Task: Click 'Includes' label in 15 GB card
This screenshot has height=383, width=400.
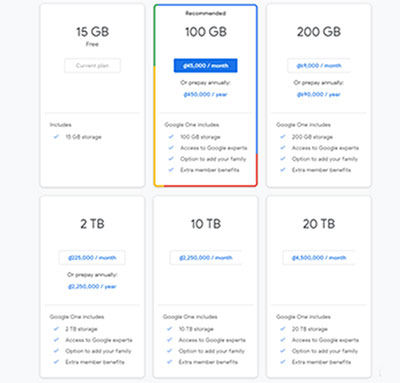Action: (x=60, y=125)
